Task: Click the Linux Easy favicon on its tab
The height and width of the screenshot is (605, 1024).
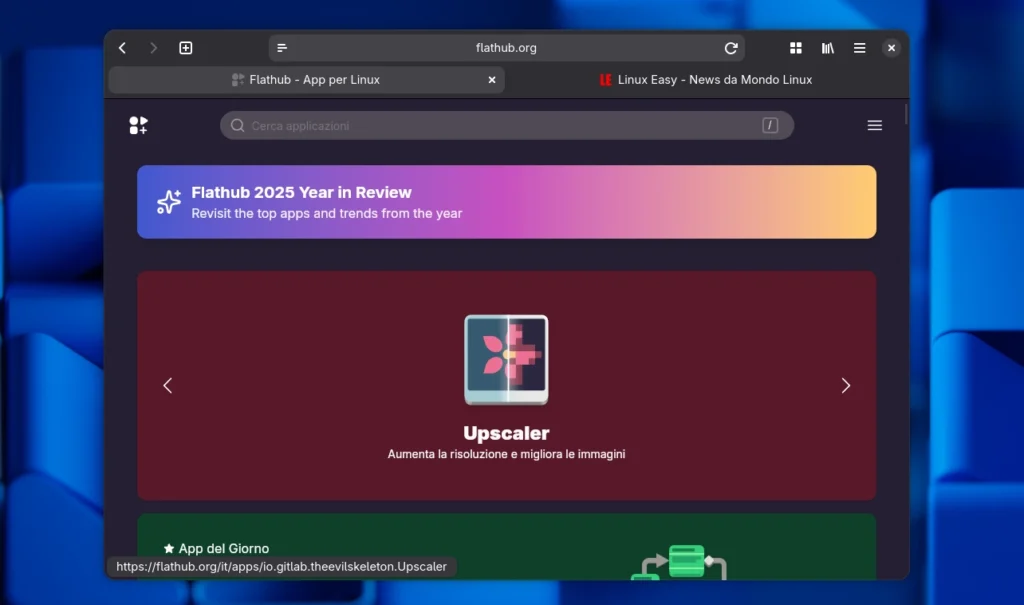Action: 605,79
